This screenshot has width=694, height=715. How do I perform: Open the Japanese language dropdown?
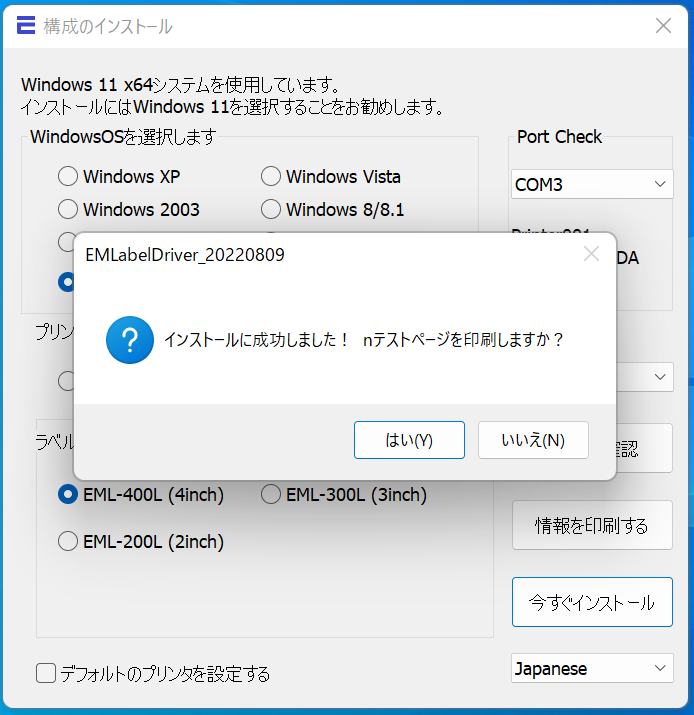[592, 668]
